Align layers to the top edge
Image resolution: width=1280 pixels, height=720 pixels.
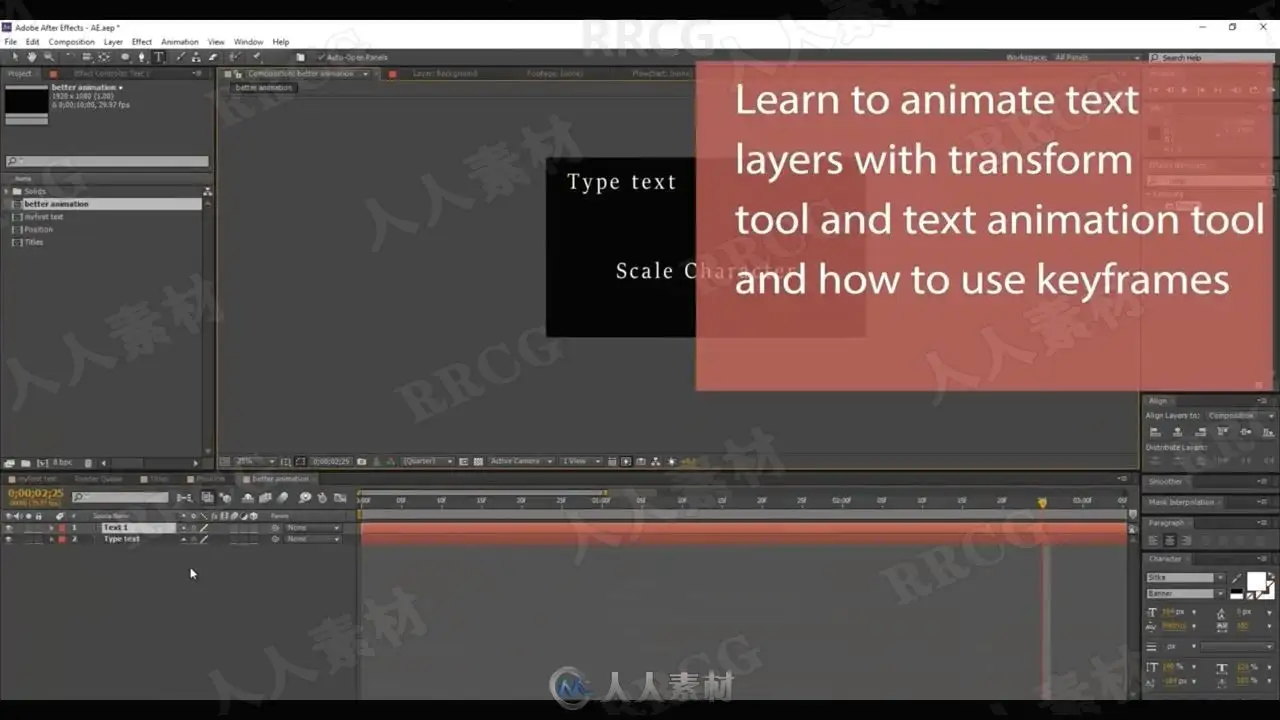pyautogui.click(x=1223, y=432)
